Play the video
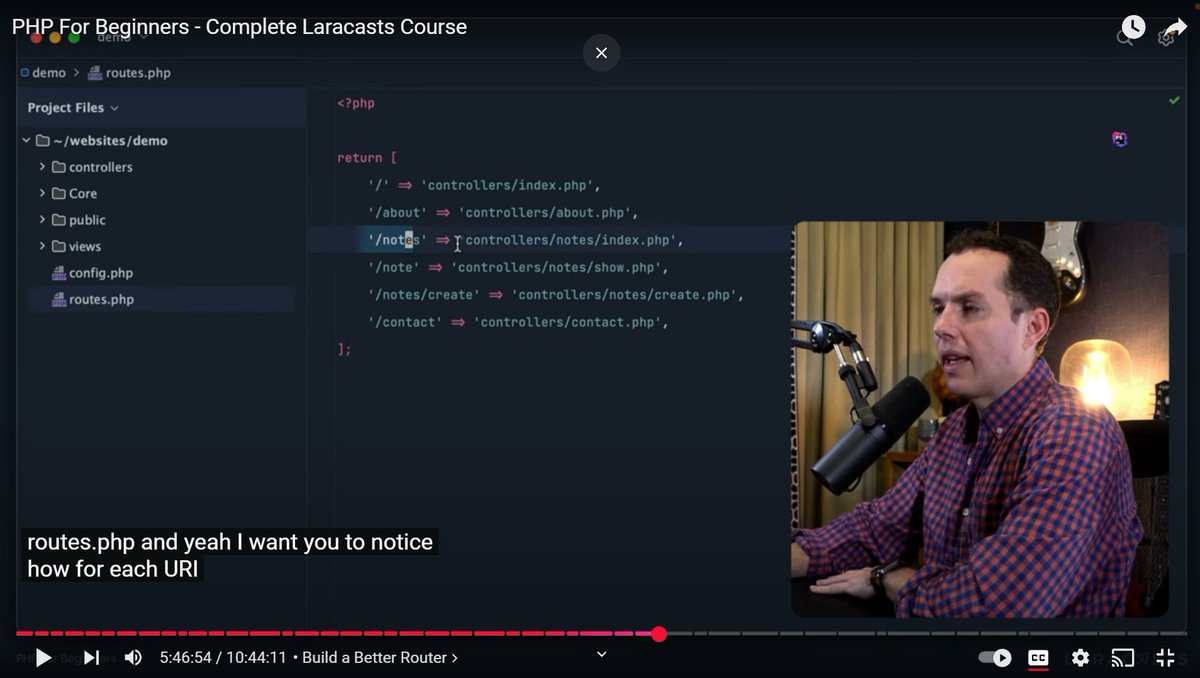 pyautogui.click(x=43, y=657)
